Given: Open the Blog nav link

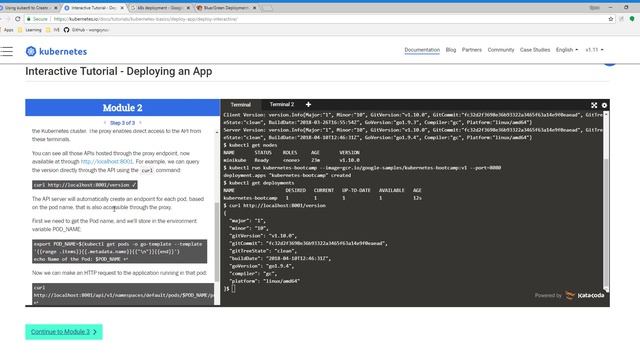Looking at the screenshot, I should [x=451, y=50].
